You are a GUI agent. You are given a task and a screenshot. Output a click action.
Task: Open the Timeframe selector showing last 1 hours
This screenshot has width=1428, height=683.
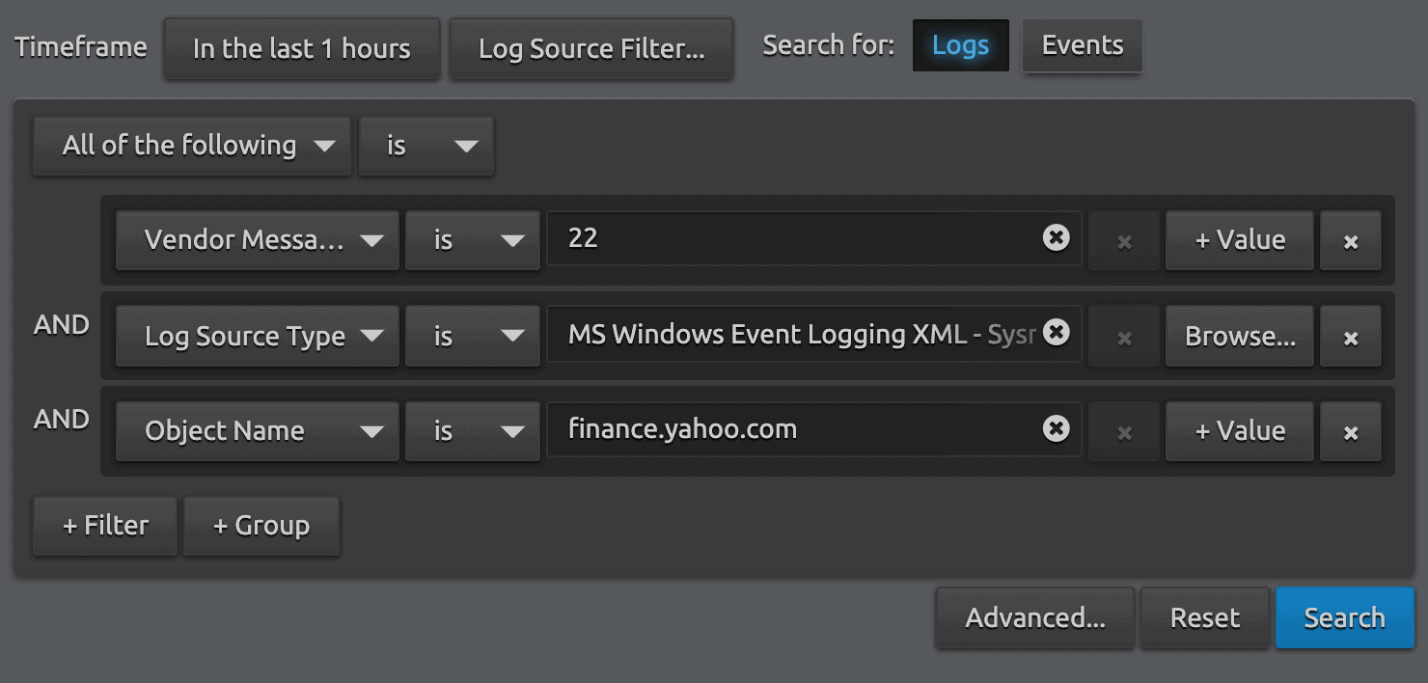click(x=301, y=47)
